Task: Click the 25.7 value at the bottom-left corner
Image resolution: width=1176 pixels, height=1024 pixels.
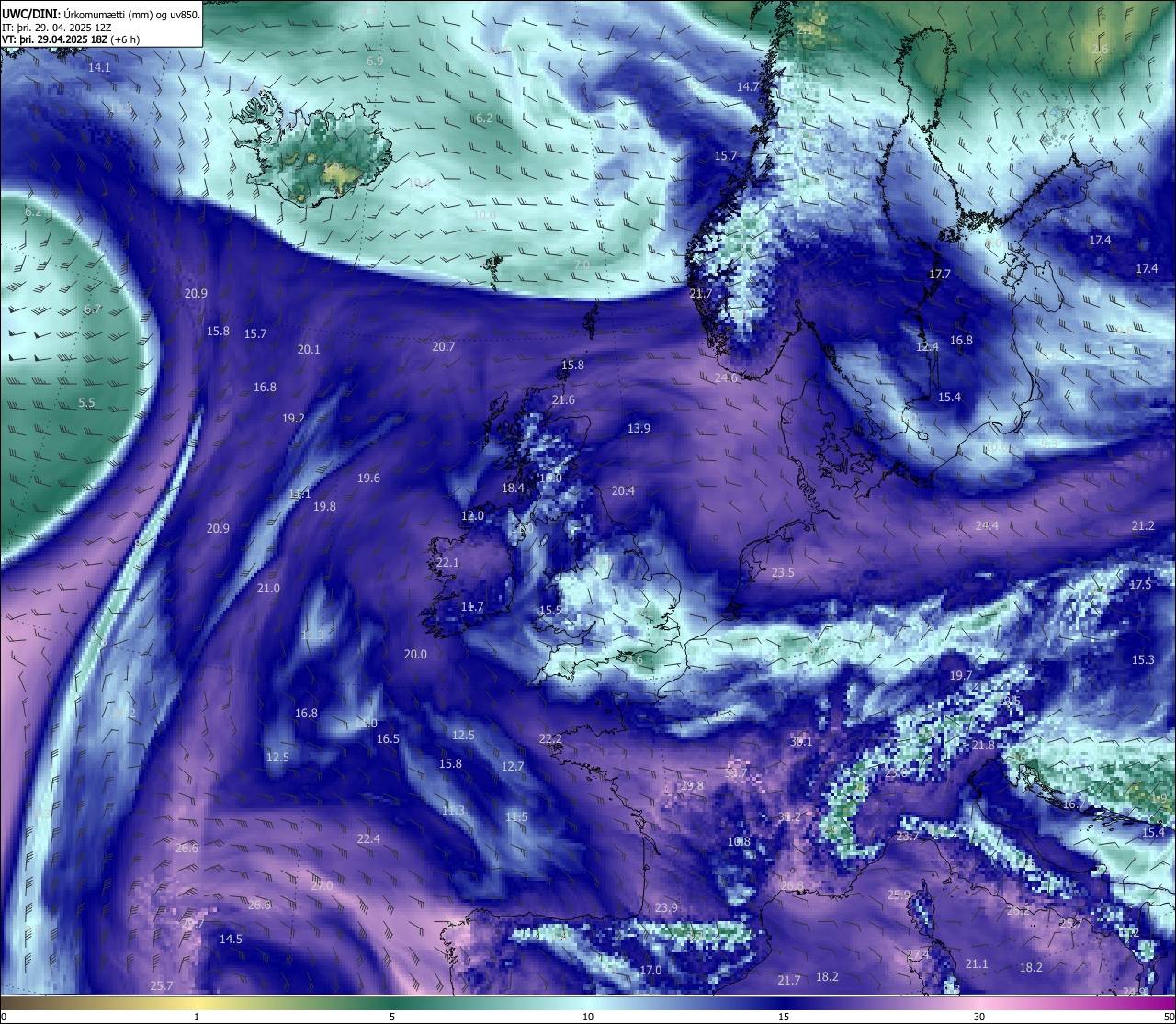Action: [161, 985]
